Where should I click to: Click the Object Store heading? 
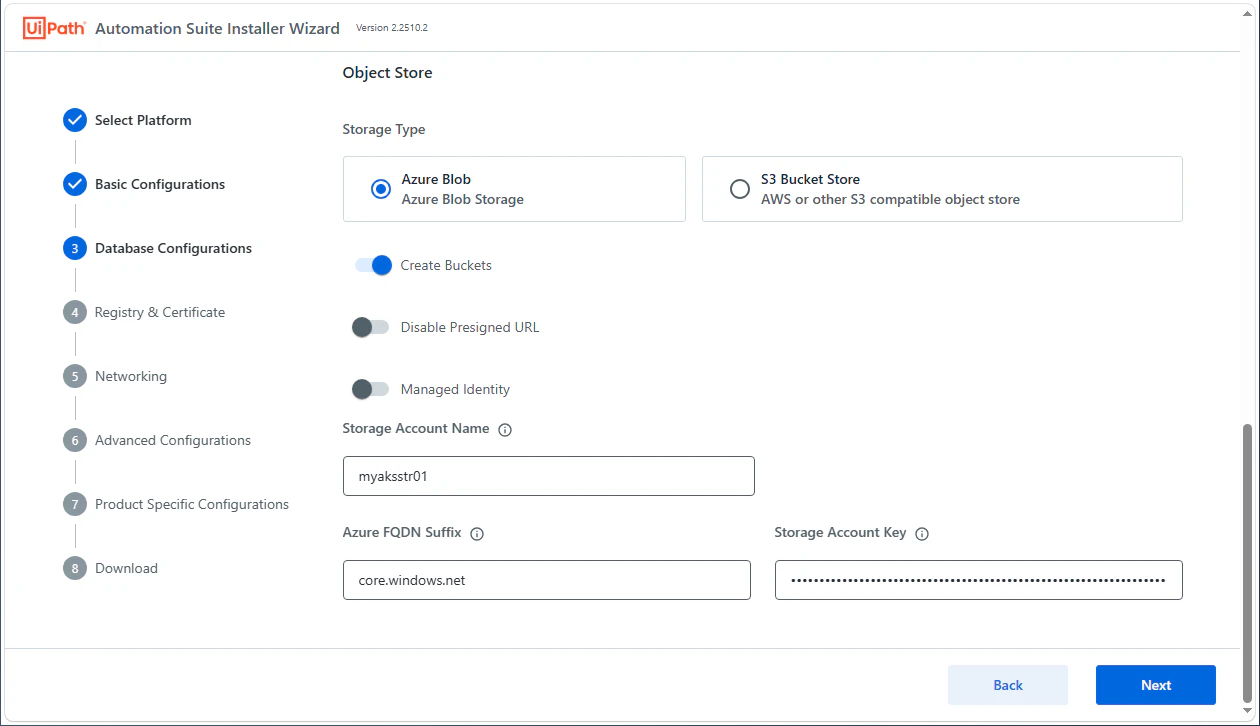pyautogui.click(x=387, y=72)
